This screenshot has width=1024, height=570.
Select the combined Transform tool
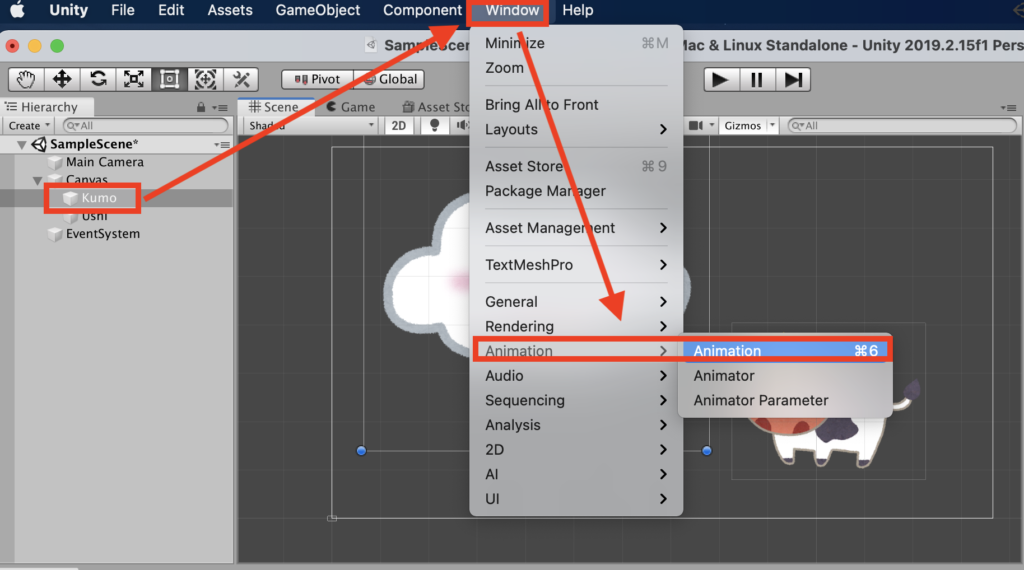pyautogui.click(x=205, y=80)
